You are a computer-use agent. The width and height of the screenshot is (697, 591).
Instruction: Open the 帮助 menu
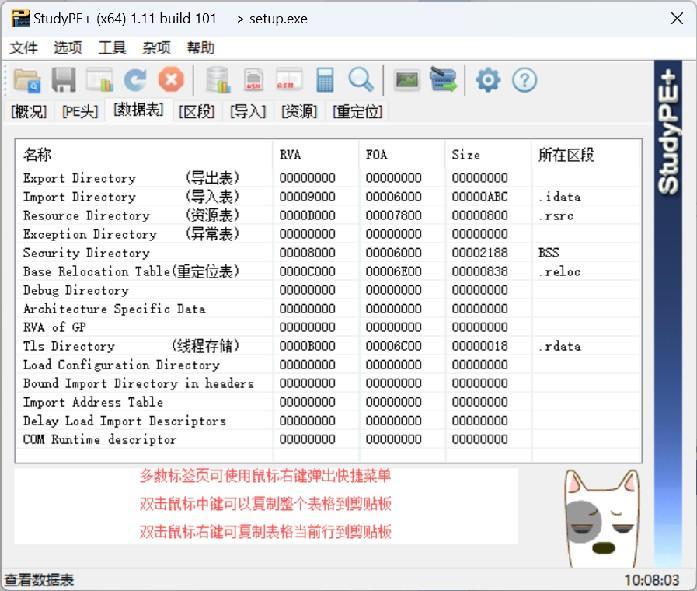click(x=200, y=47)
